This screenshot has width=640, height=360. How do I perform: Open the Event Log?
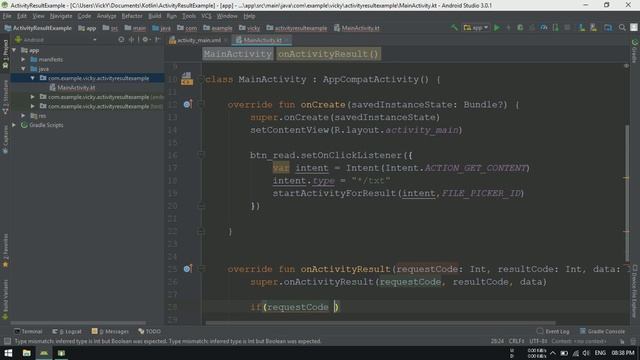(x=553, y=331)
